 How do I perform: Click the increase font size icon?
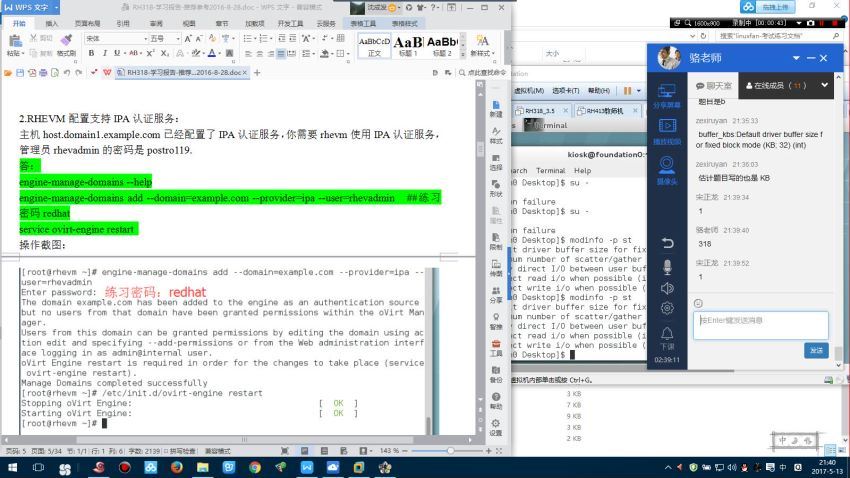[x=188, y=38]
